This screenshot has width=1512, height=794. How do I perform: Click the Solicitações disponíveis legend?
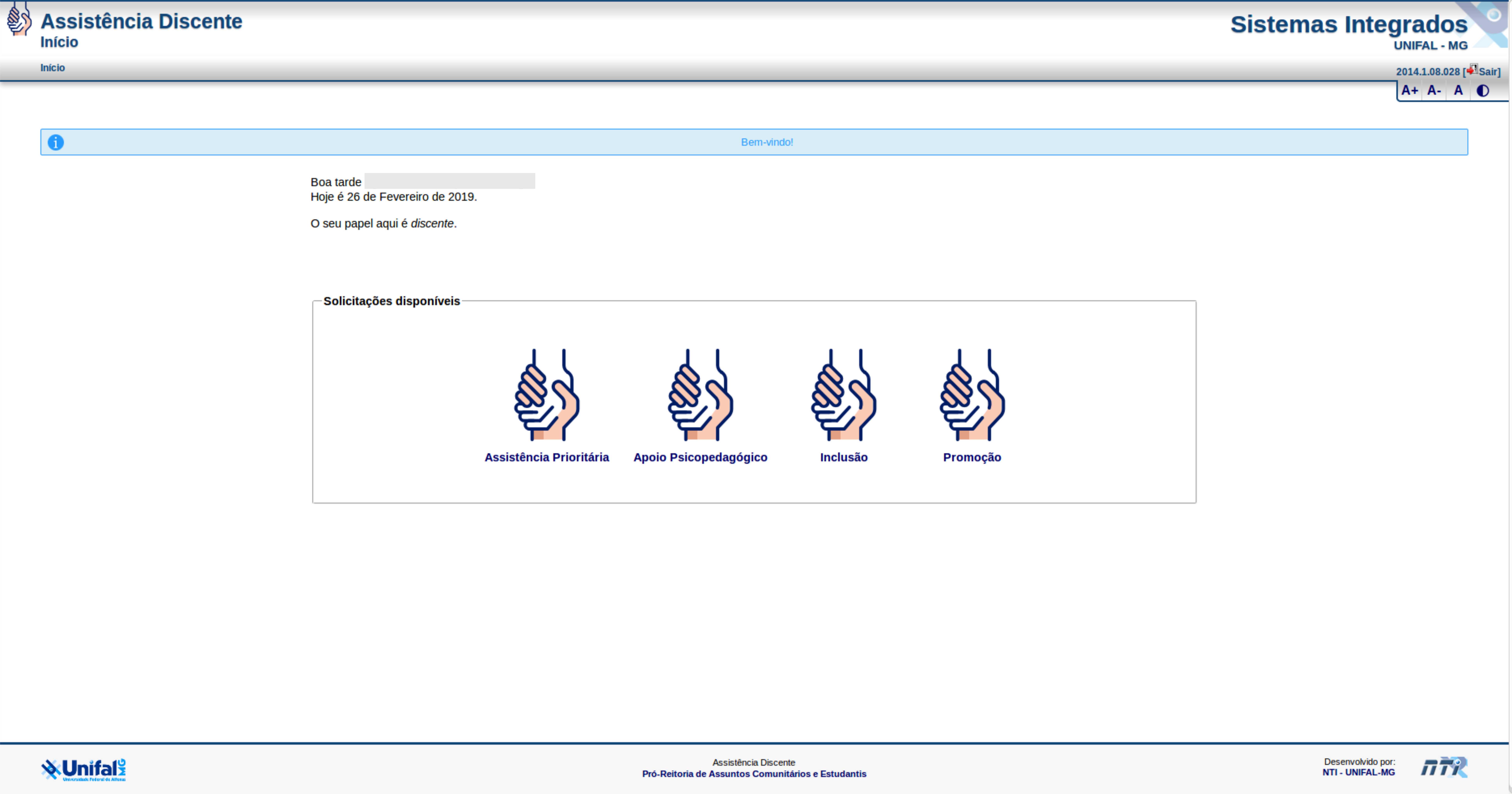pyautogui.click(x=392, y=301)
